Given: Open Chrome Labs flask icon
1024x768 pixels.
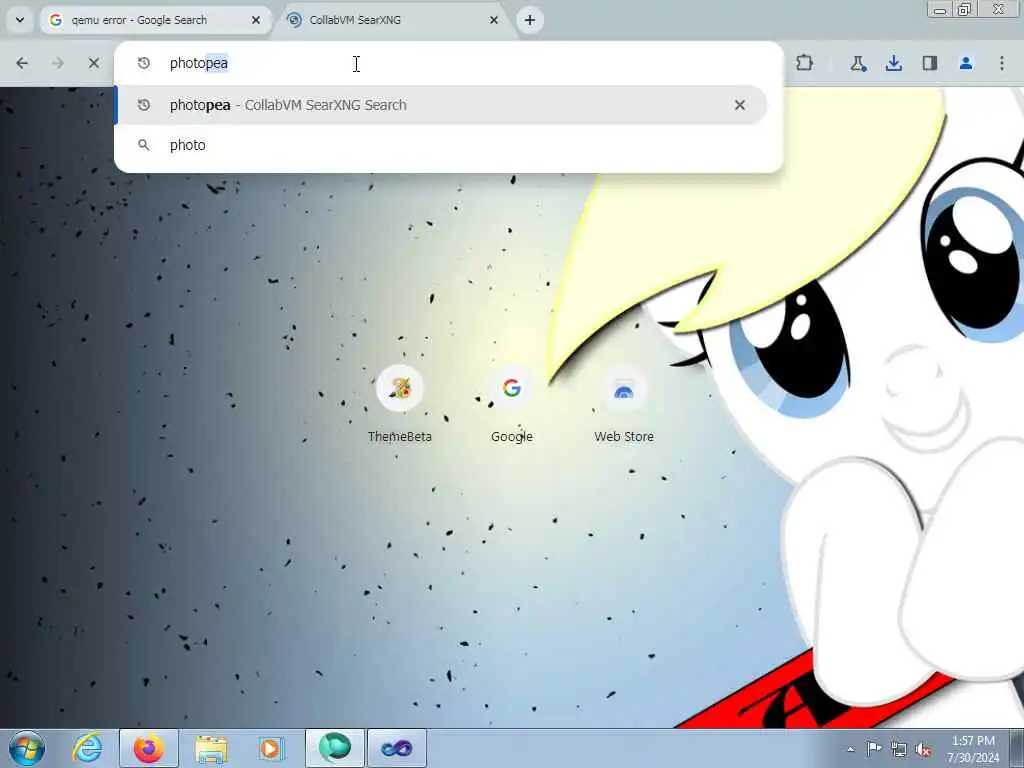Looking at the screenshot, I should coord(858,63).
